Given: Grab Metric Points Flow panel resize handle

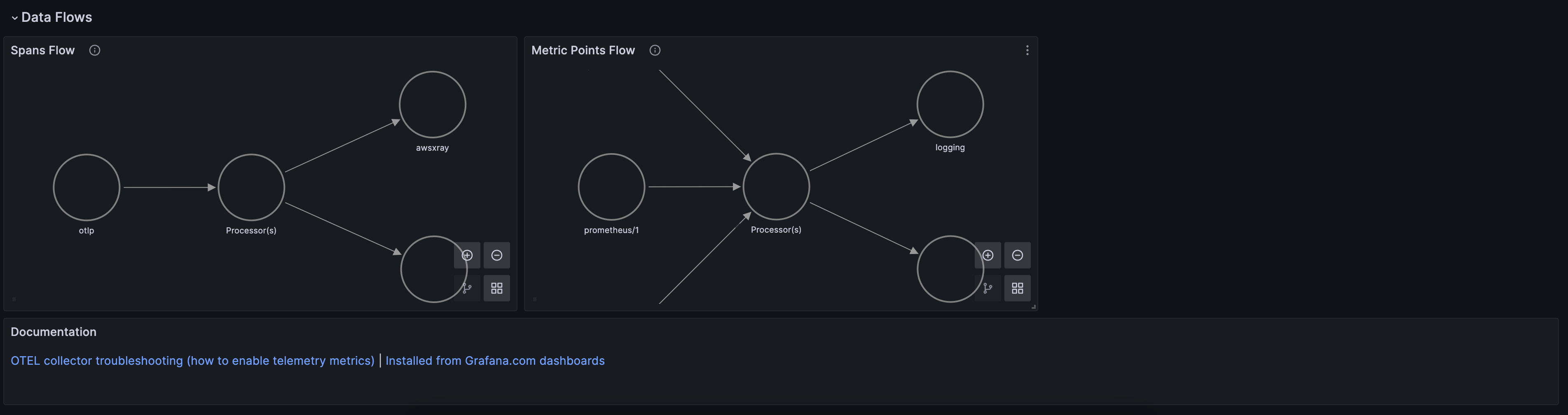Looking at the screenshot, I should pyautogui.click(x=1034, y=307).
